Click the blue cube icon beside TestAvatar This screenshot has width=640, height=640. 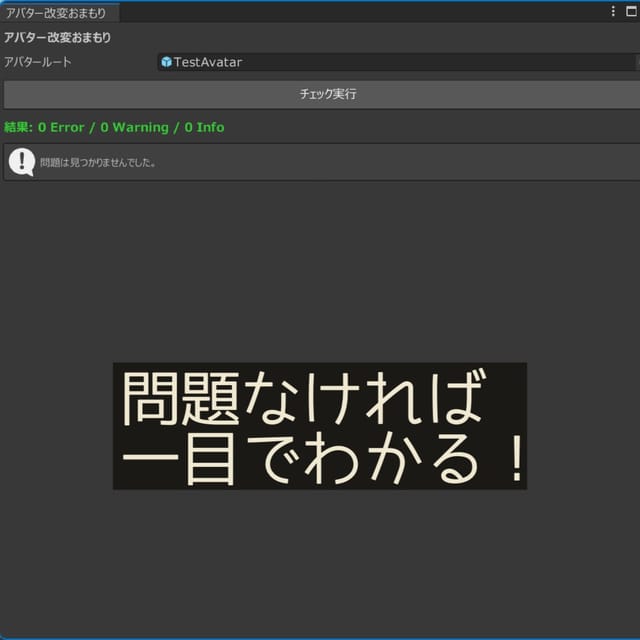pyautogui.click(x=166, y=62)
